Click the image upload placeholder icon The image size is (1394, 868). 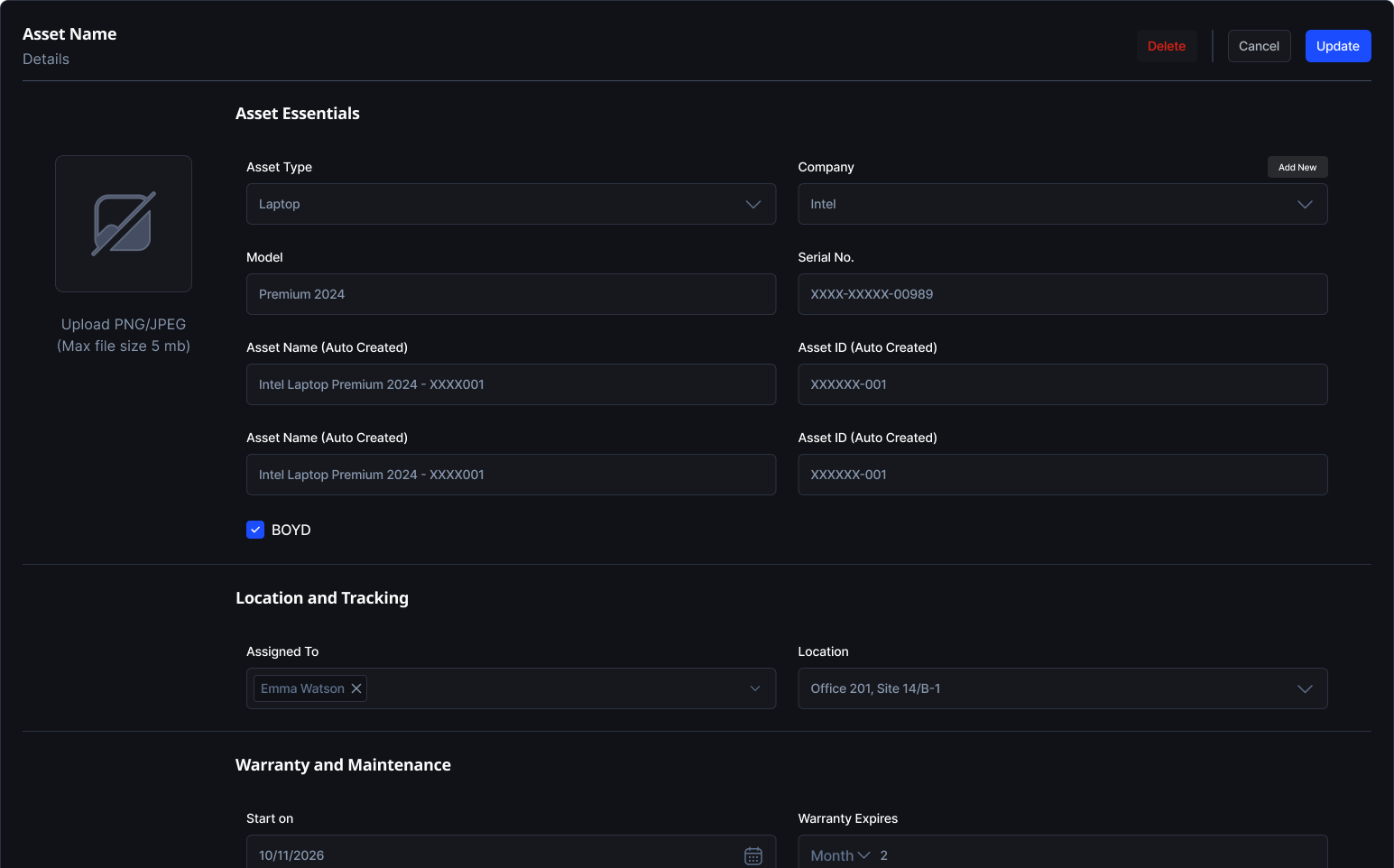point(124,224)
